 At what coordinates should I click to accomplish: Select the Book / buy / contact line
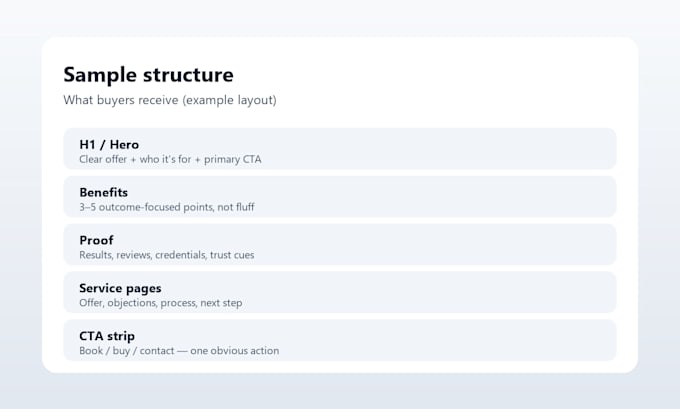tap(179, 351)
